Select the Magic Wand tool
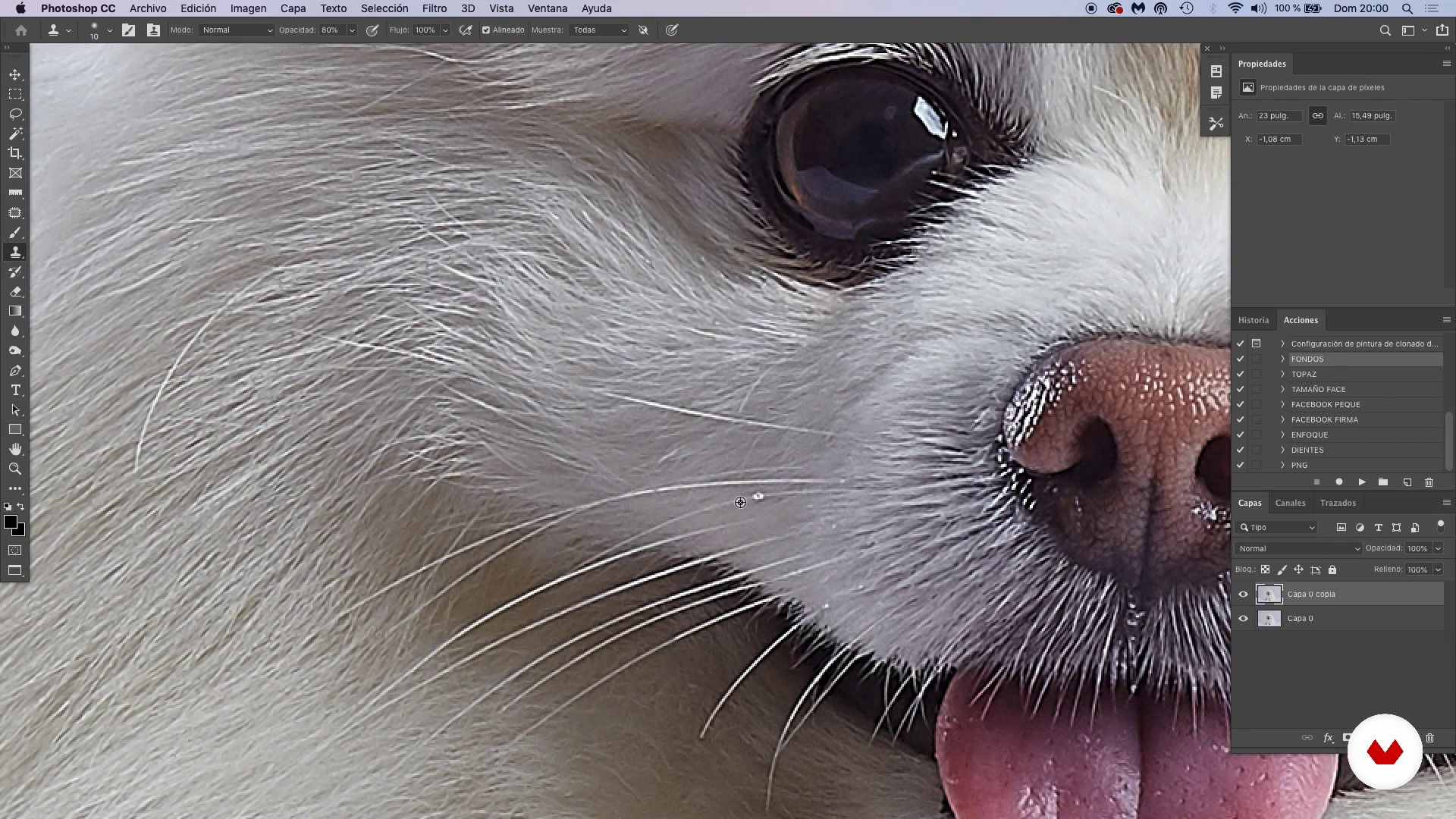 coord(15,133)
